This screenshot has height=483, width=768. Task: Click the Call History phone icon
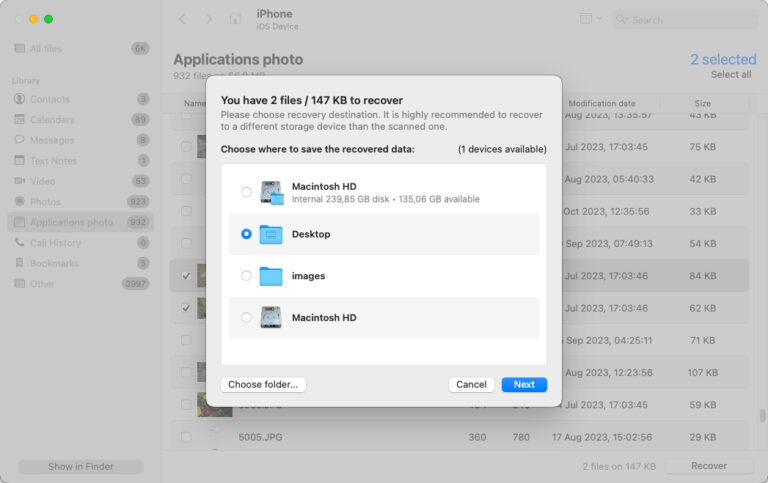[20, 242]
